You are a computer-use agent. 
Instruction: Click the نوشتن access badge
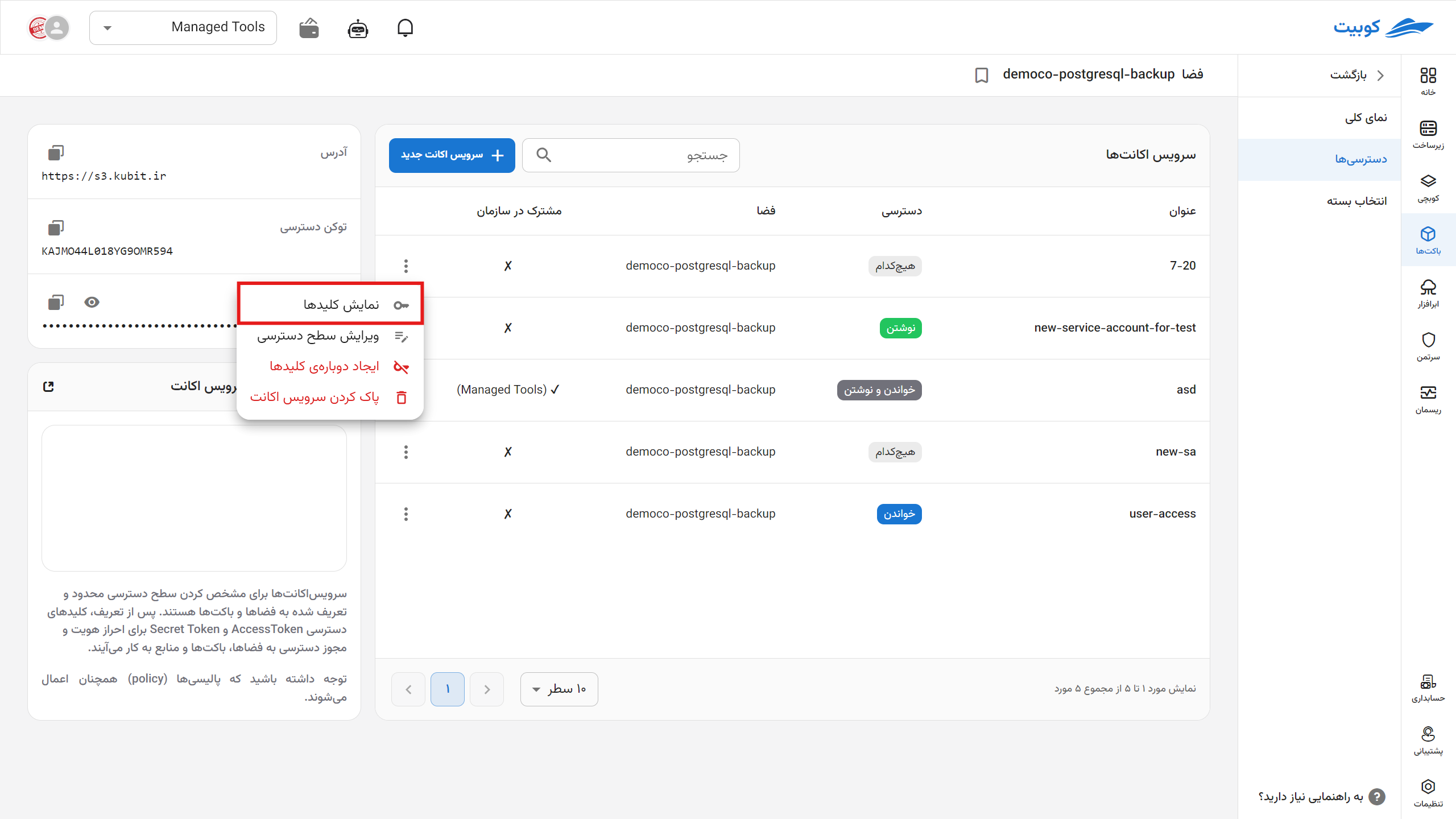901,328
